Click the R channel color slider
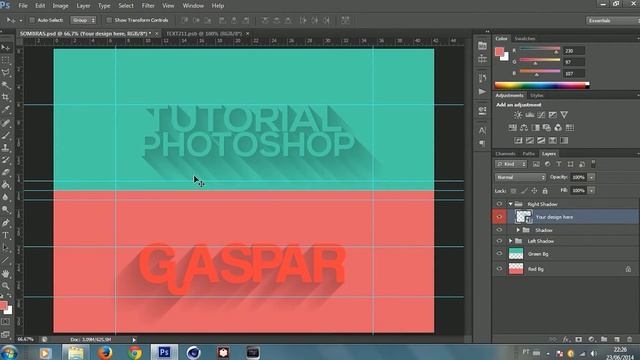This screenshot has width=640, height=360. [x=540, y=50]
